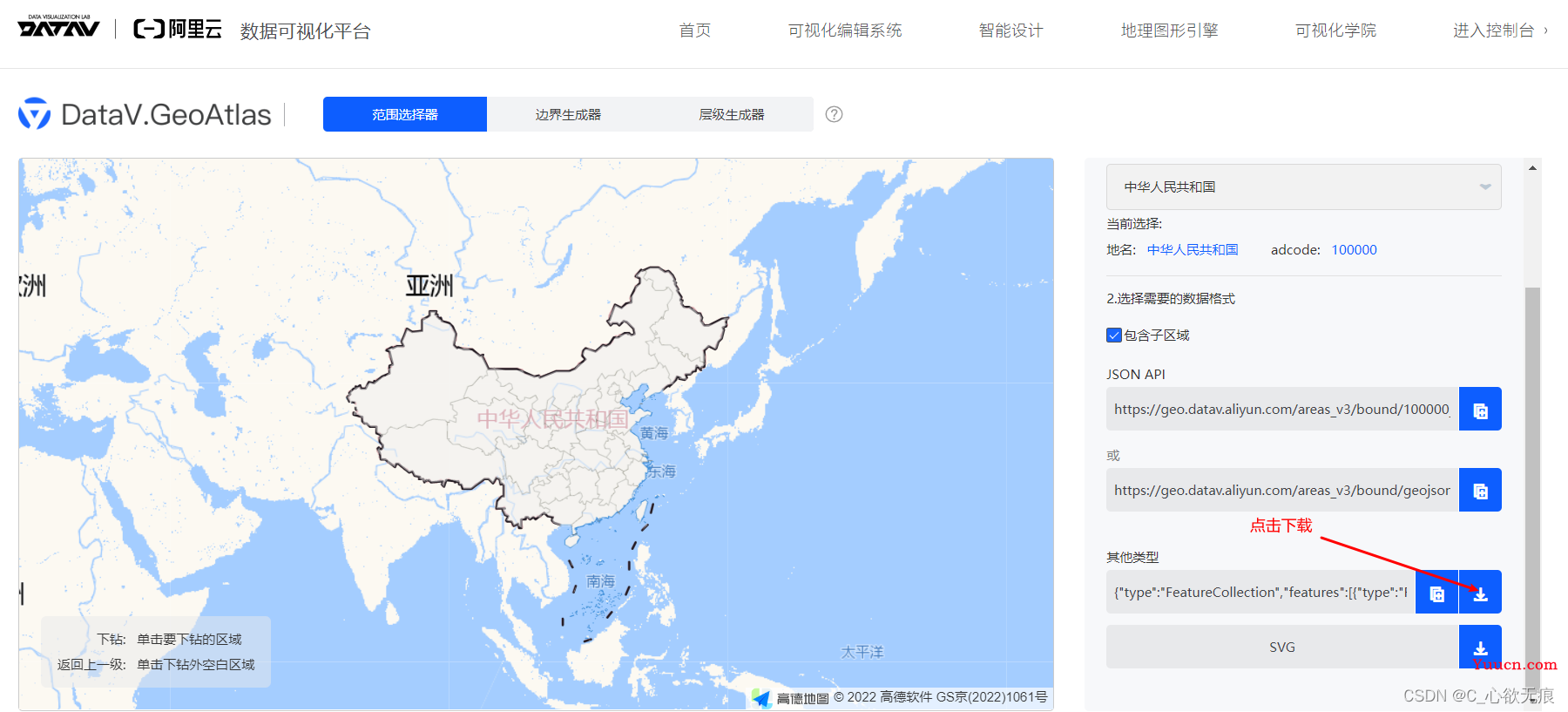Screen dimensions: 1568x712
Task: Click the 中华人民共和国 place name link
Action: pos(1193,249)
